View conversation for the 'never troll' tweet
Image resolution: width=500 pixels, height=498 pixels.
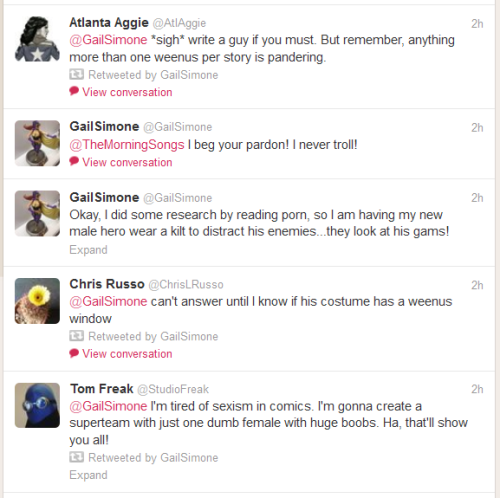[x=127, y=162]
